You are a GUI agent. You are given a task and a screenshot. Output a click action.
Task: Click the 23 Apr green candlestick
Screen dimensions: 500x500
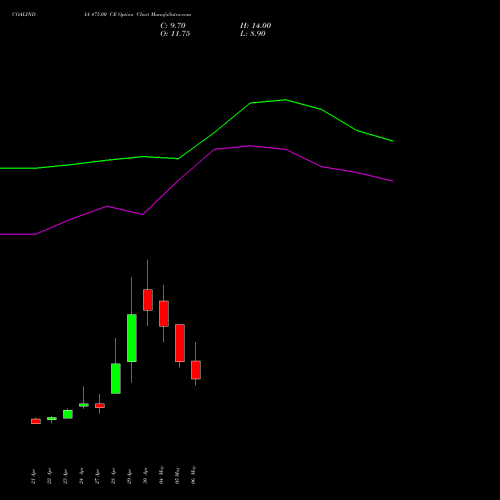(68, 414)
